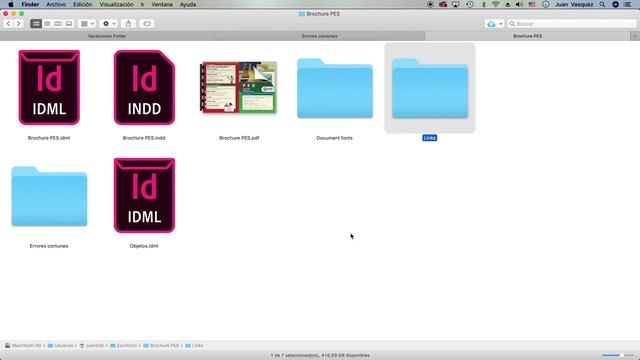Screen dimensions: 640x360
Task: Open the Juan Vasquez user menu
Action: [x=574, y=4]
